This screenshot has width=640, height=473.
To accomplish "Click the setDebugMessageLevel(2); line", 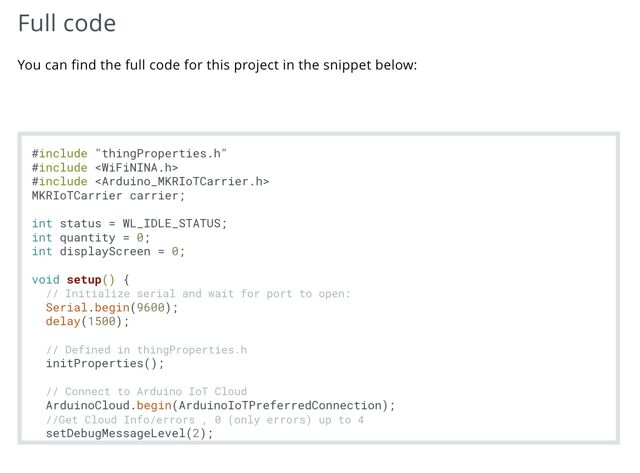I will point(130,434).
